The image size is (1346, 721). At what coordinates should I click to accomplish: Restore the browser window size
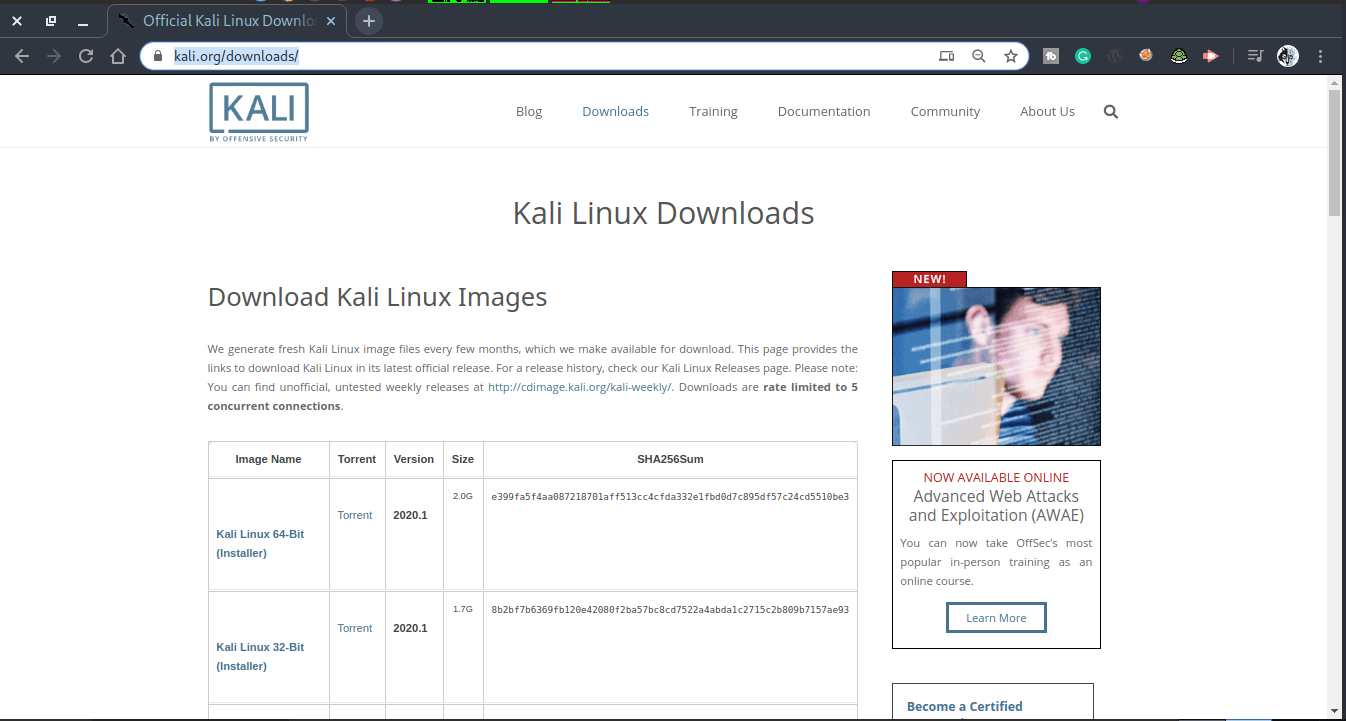(51, 20)
